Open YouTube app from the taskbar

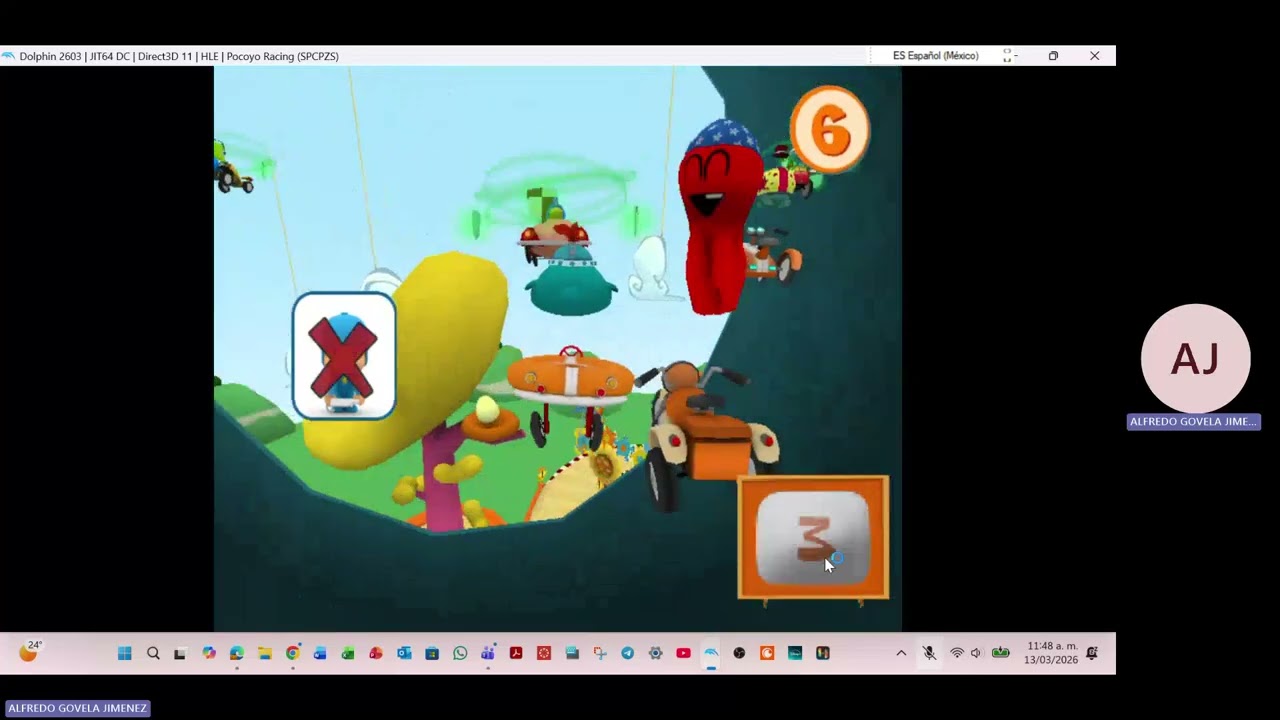[683, 653]
